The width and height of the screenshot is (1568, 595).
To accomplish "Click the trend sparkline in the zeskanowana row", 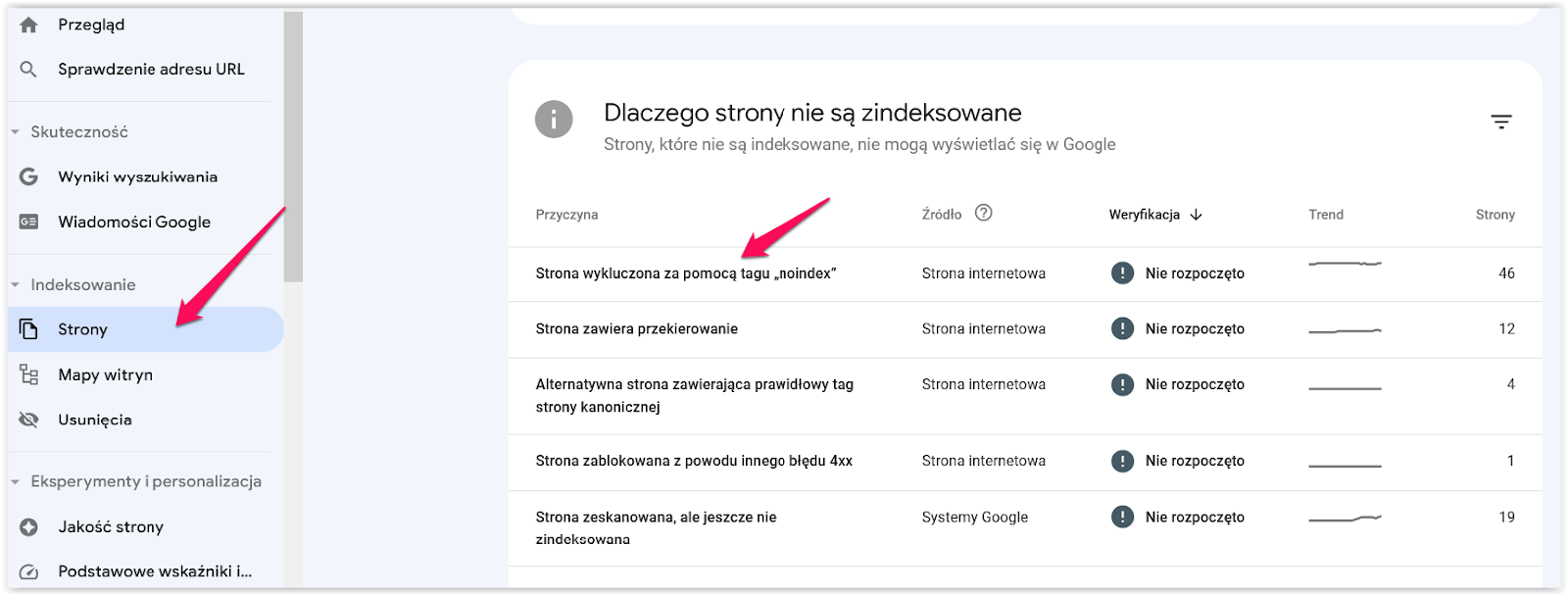I will pyautogui.click(x=1345, y=518).
